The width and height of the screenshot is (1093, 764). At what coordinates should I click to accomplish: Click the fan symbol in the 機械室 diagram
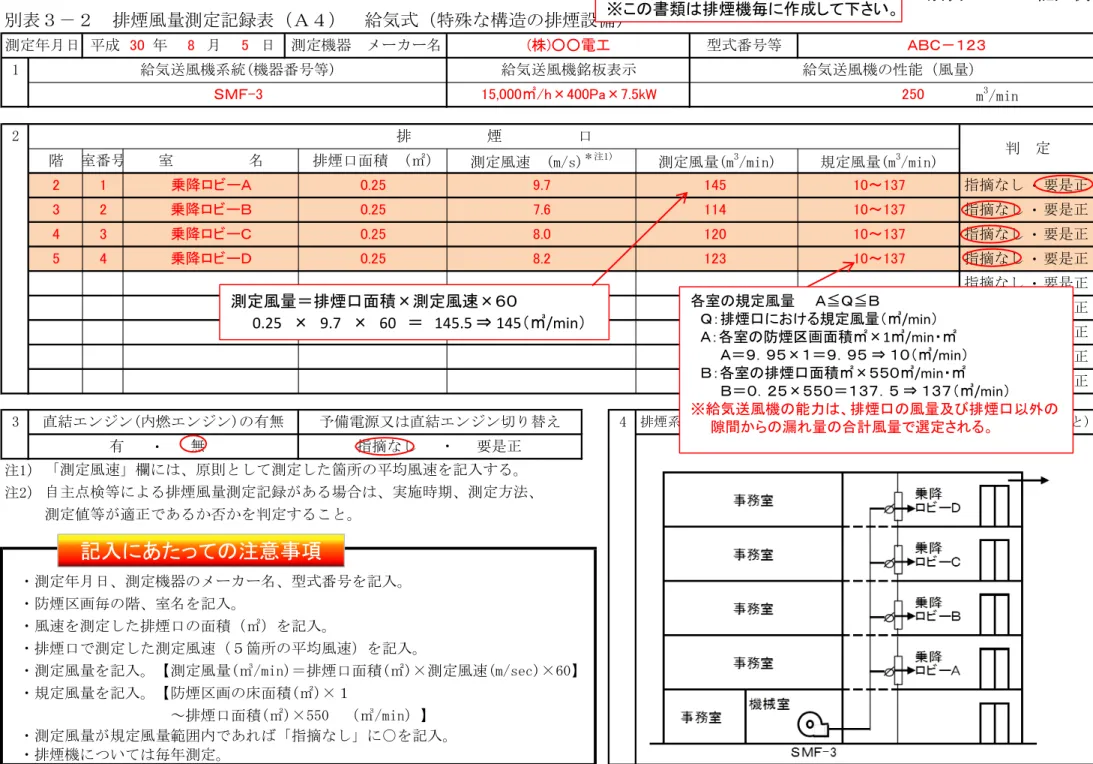pyautogui.click(x=813, y=724)
